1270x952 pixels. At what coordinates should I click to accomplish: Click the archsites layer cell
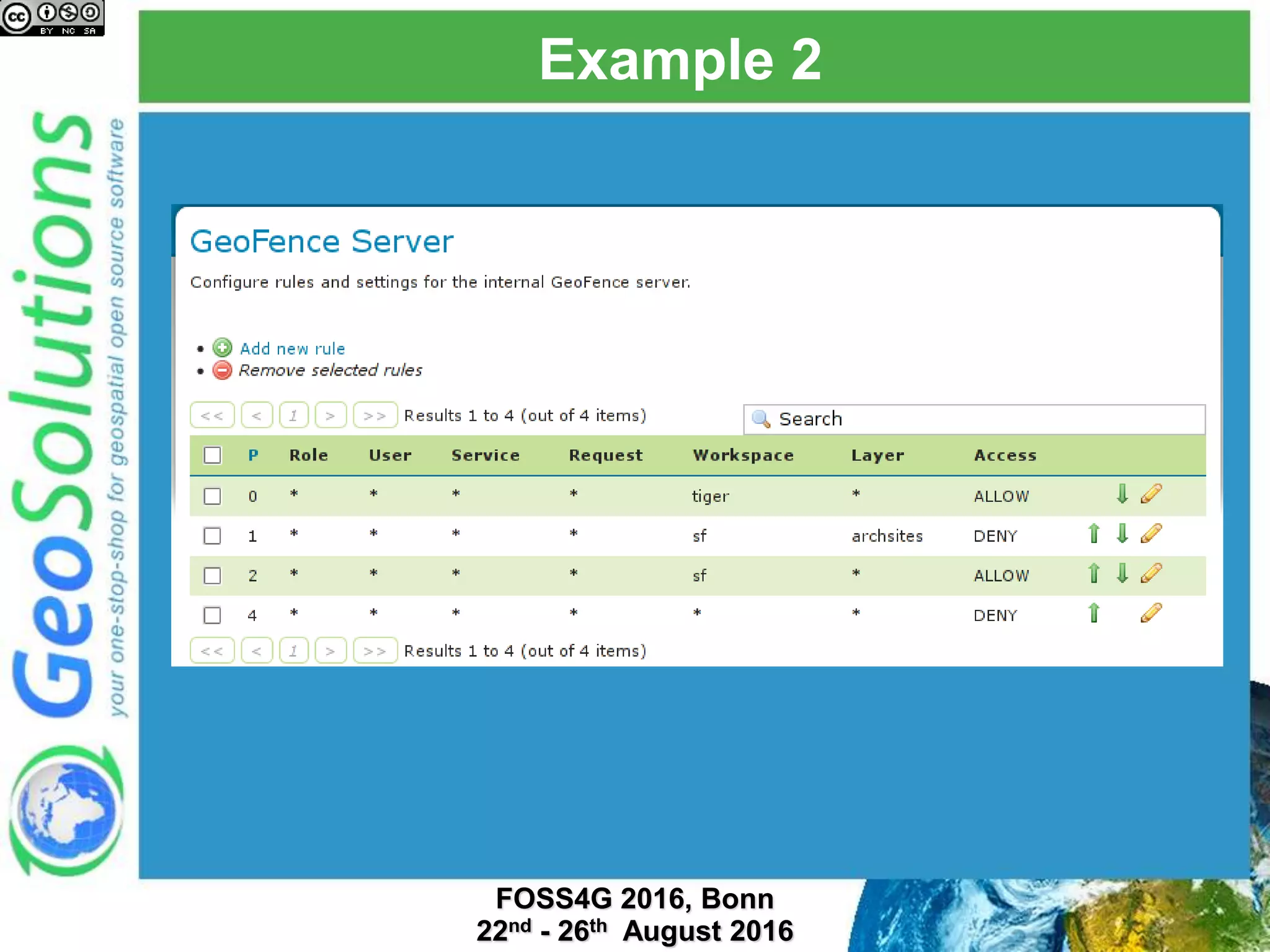[x=887, y=536]
